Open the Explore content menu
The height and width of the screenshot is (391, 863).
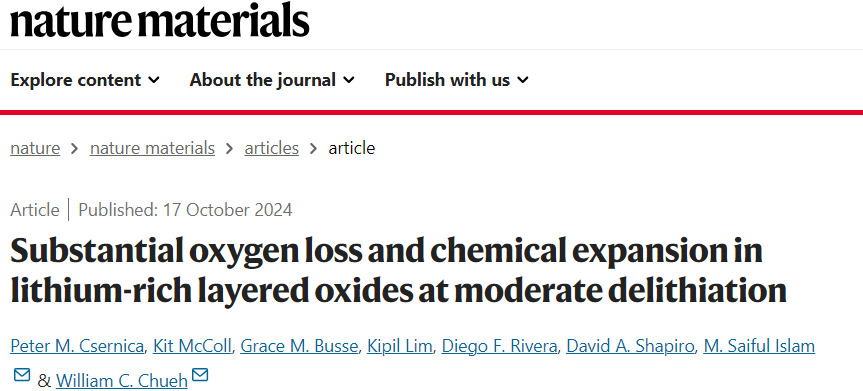pyautogui.click(x=85, y=80)
